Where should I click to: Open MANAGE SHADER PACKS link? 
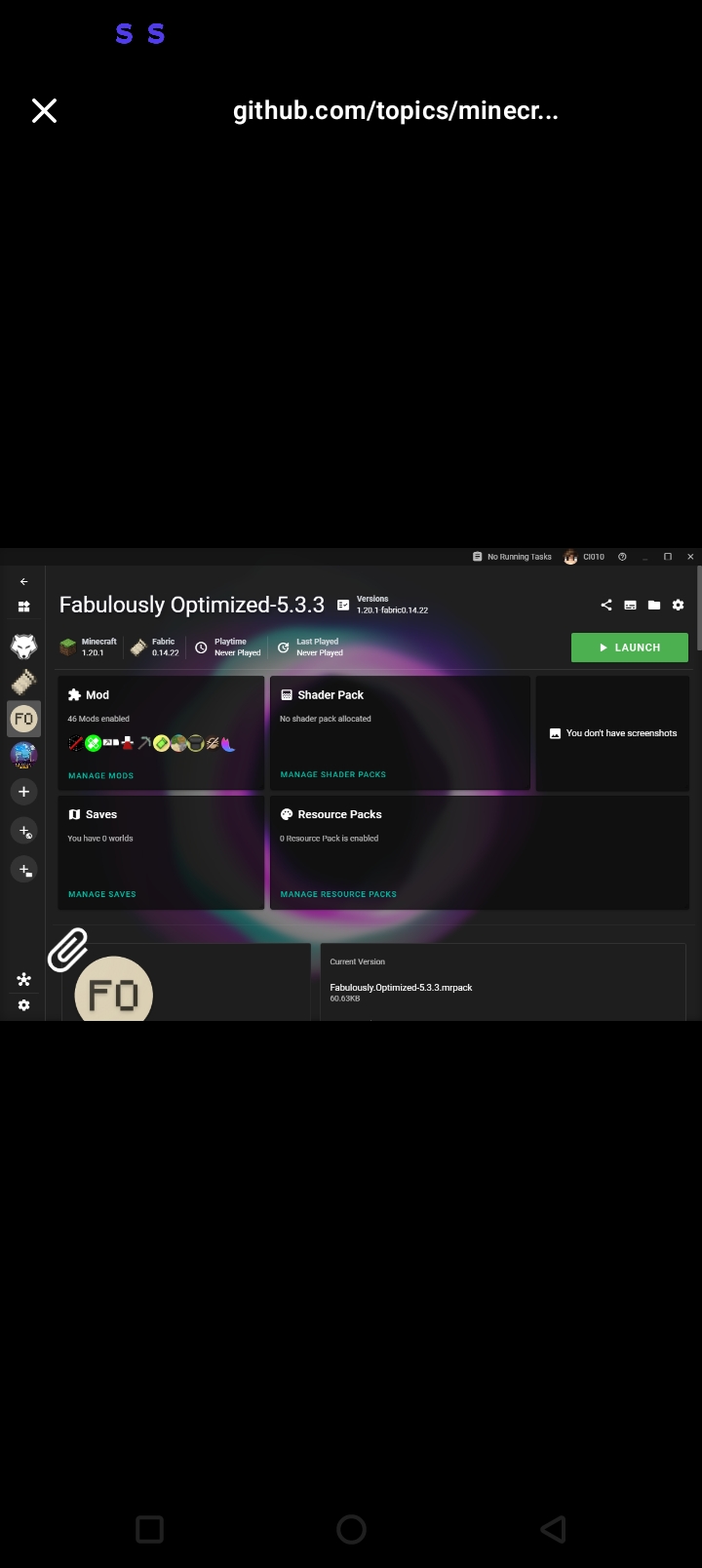click(332, 774)
